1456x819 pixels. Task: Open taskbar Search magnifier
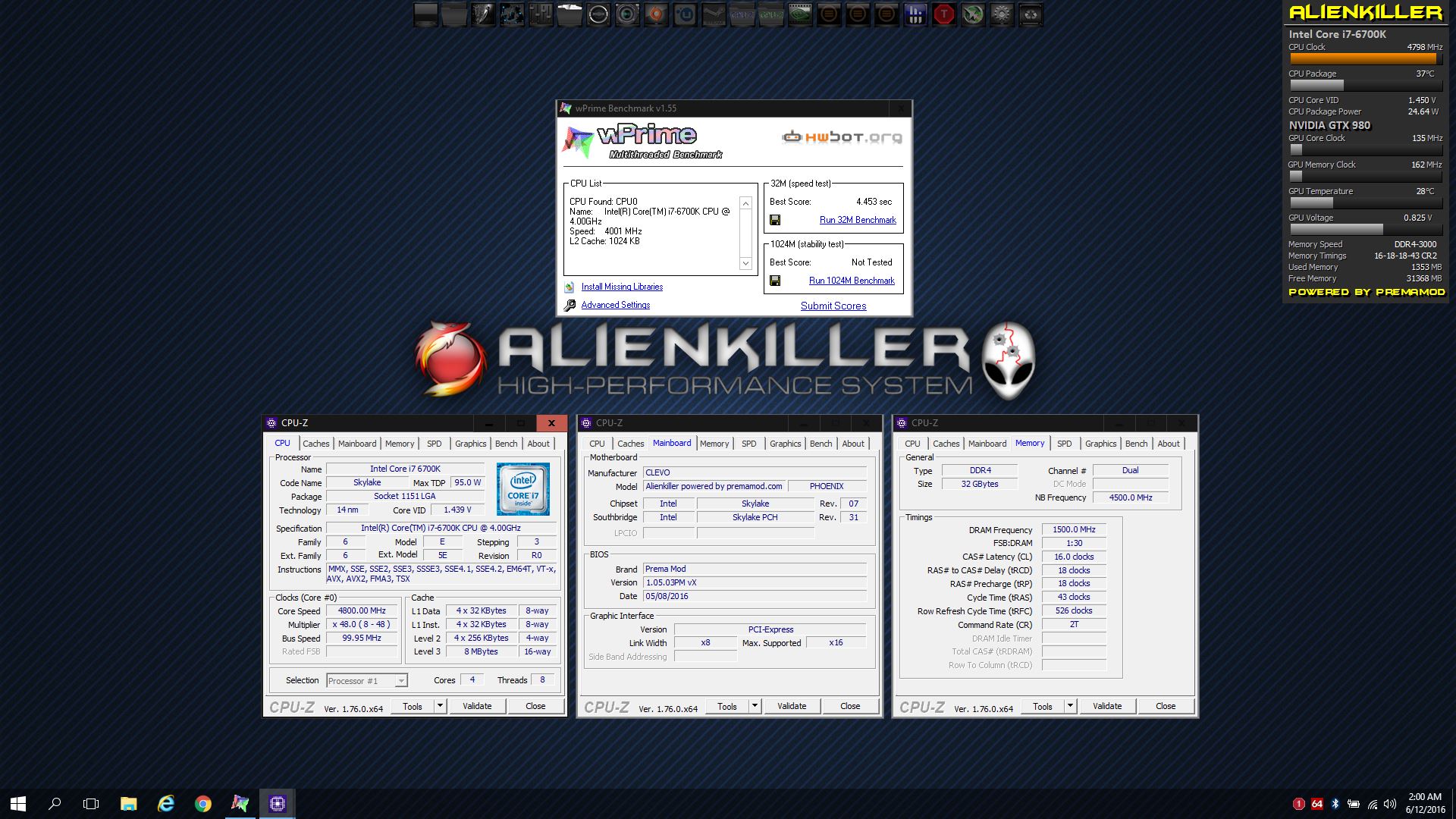55,804
